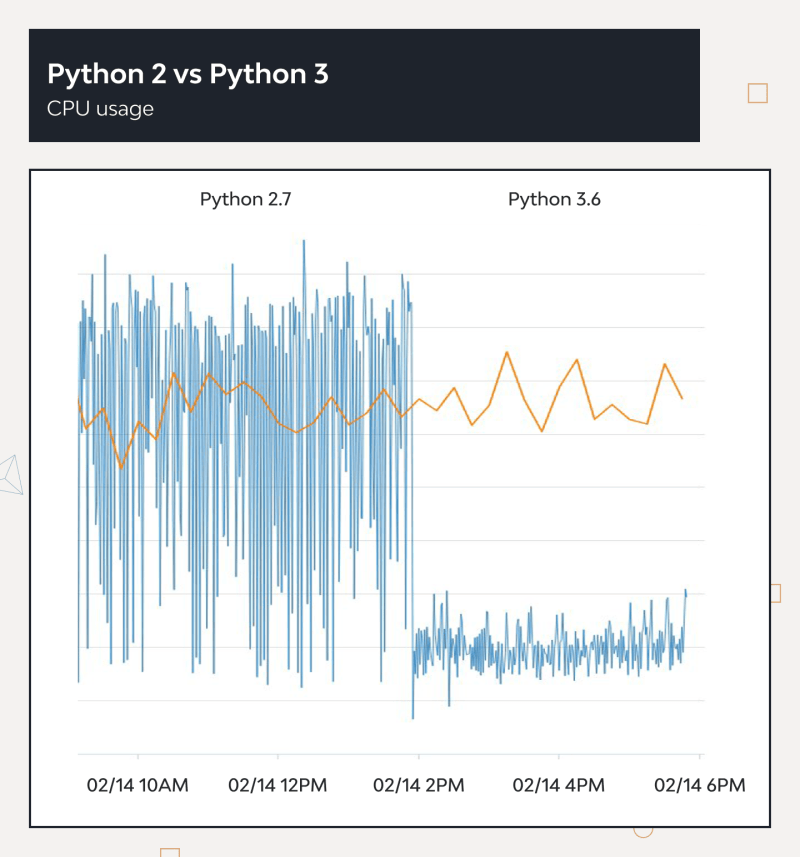
Task: Click the "CPU usage" subtitle
Action: tap(100, 109)
